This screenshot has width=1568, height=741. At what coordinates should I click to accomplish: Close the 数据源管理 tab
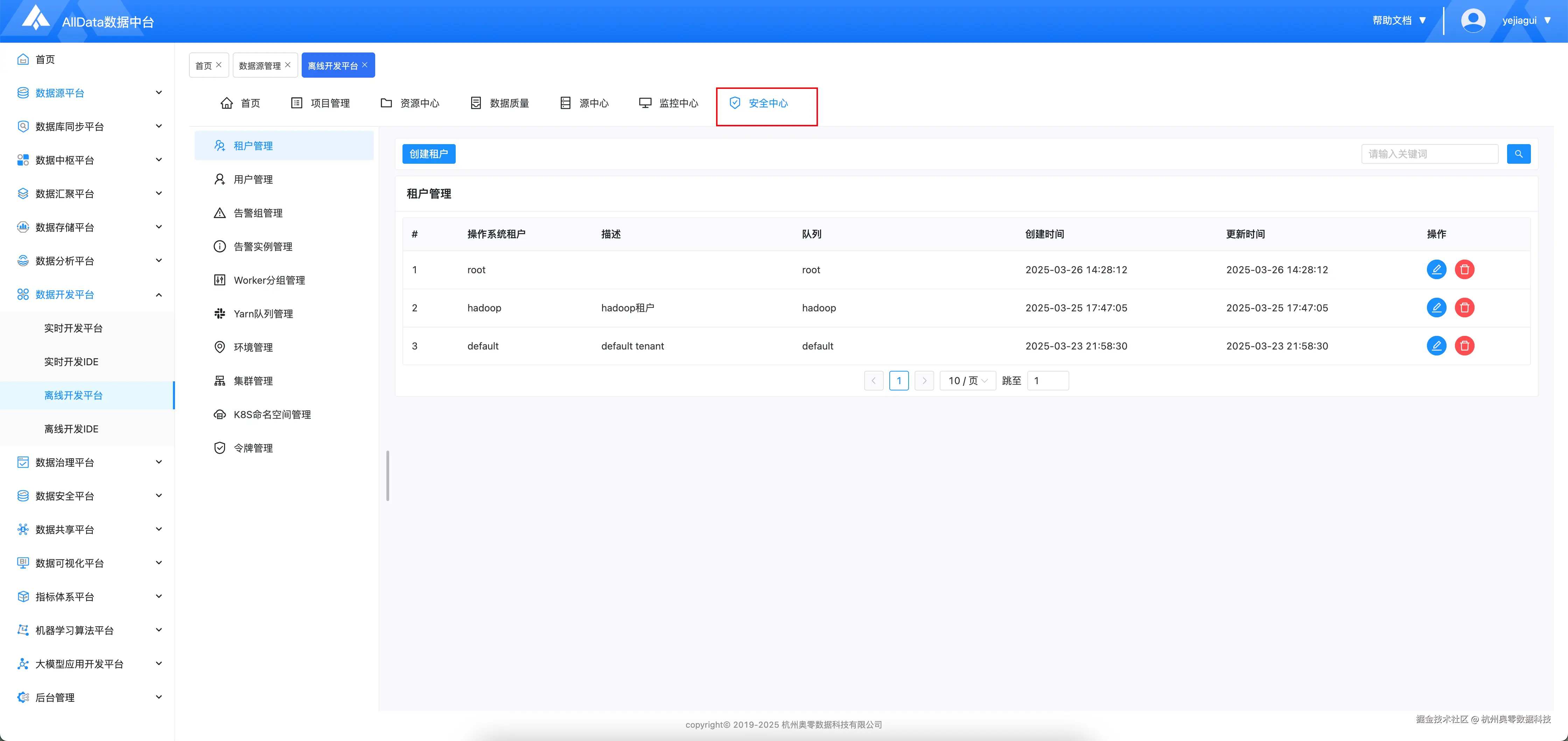pyautogui.click(x=288, y=65)
